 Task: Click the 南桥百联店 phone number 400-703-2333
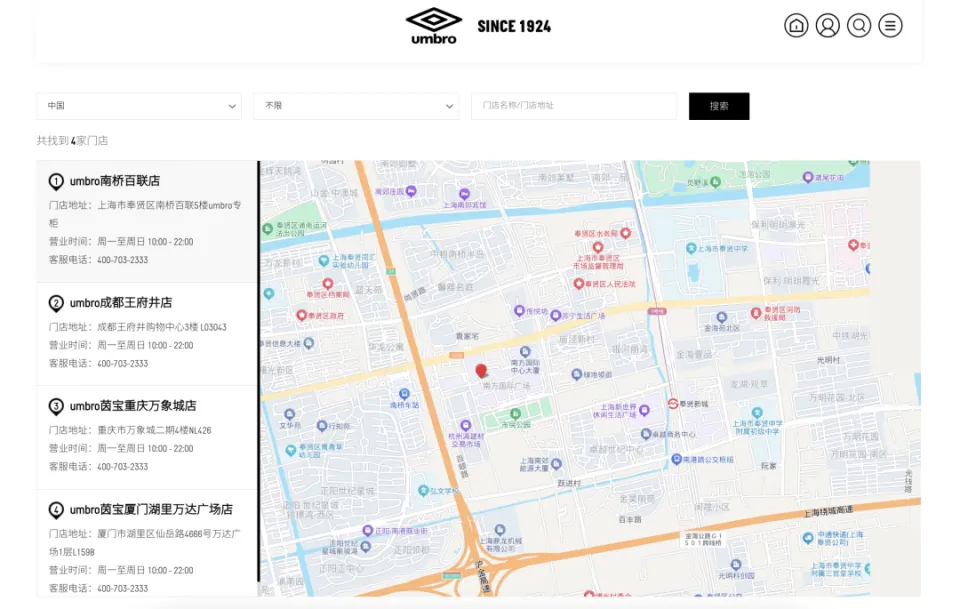click(122, 260)
